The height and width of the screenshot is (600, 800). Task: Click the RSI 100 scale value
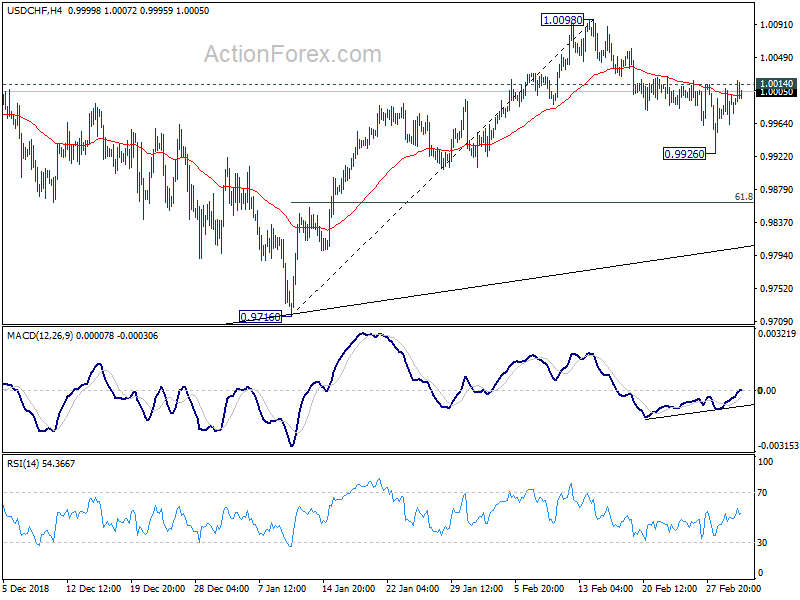pos(766,462)
